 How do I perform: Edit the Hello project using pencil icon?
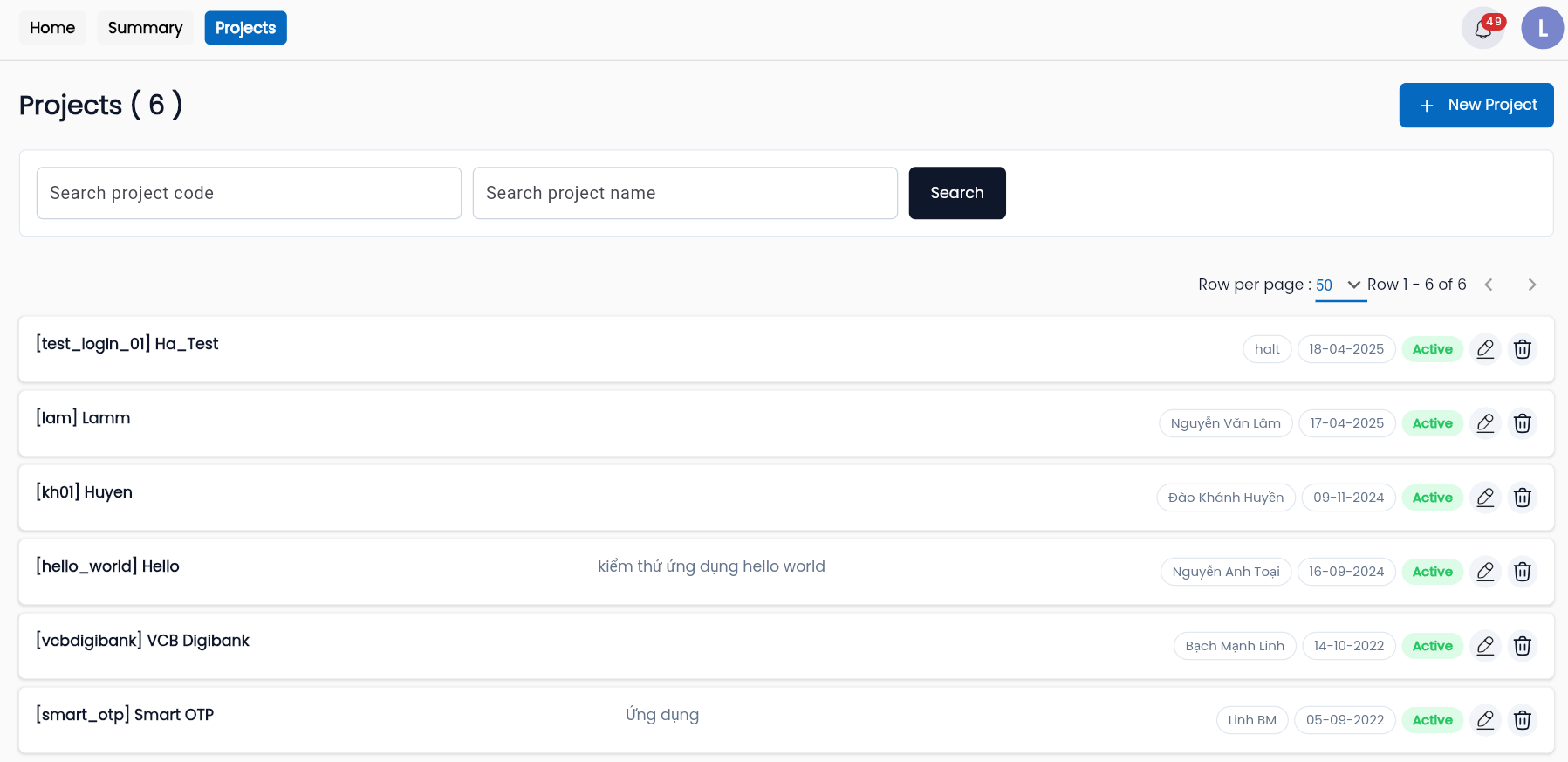point(1485,572)
